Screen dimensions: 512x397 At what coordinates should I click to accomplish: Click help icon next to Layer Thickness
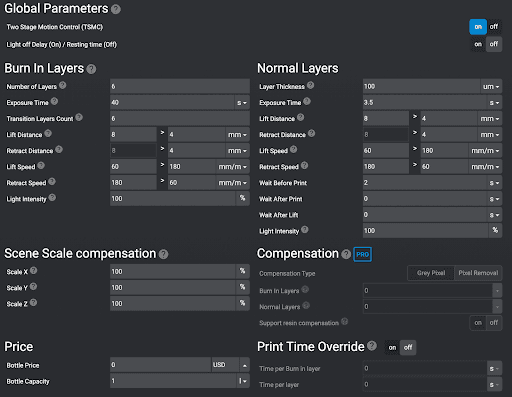(x=310, y=85)
